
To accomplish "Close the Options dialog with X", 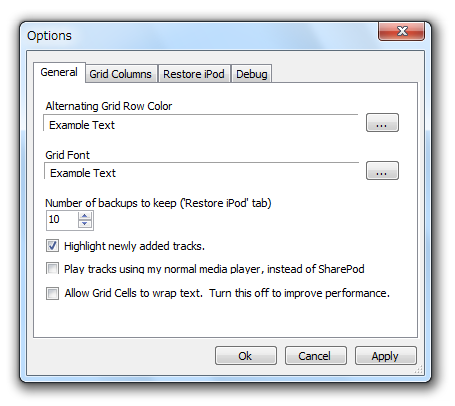I will click(401, 31).
